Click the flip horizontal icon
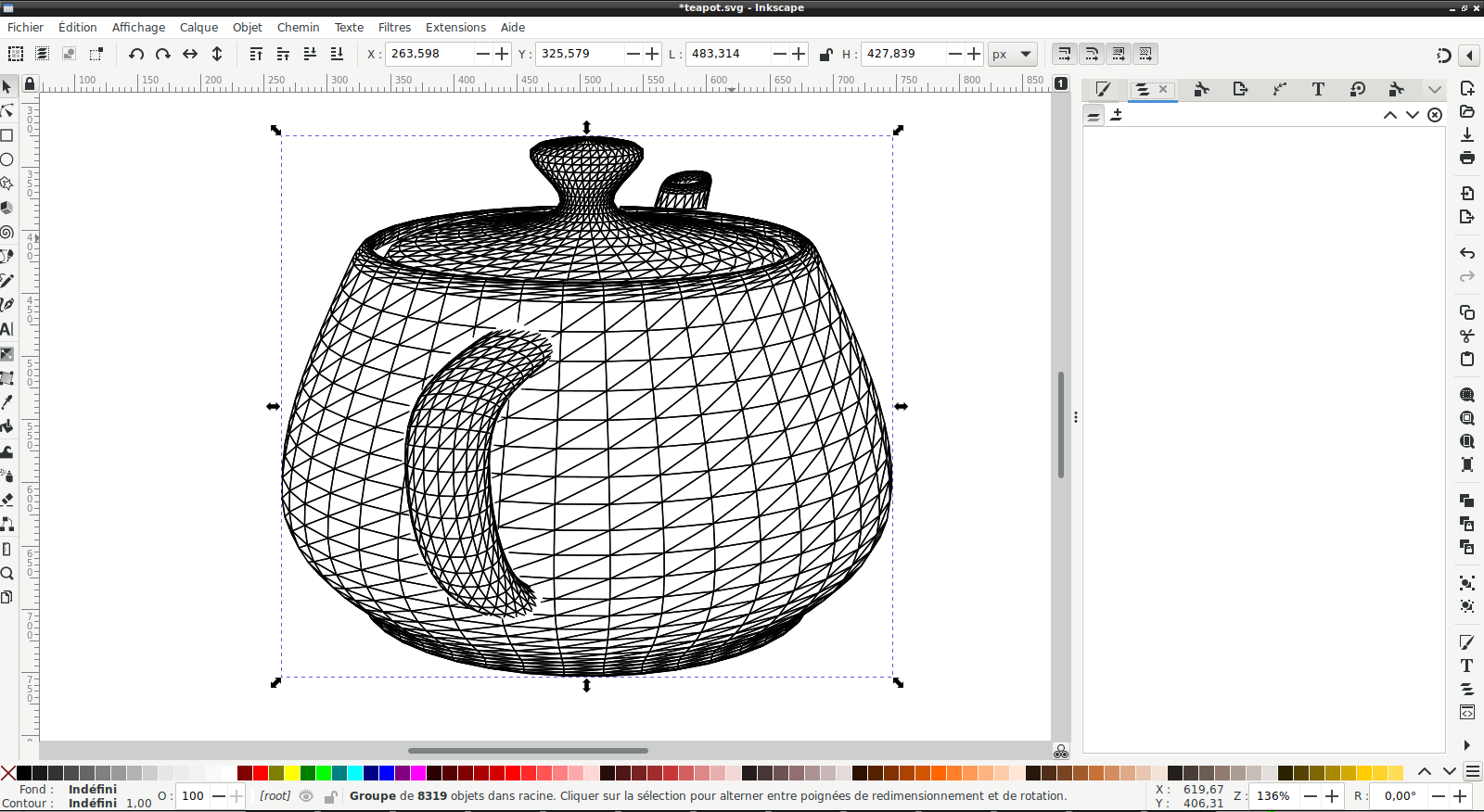Image resolution: width=1484 pixels, height=812 pixels. (190, 54)
